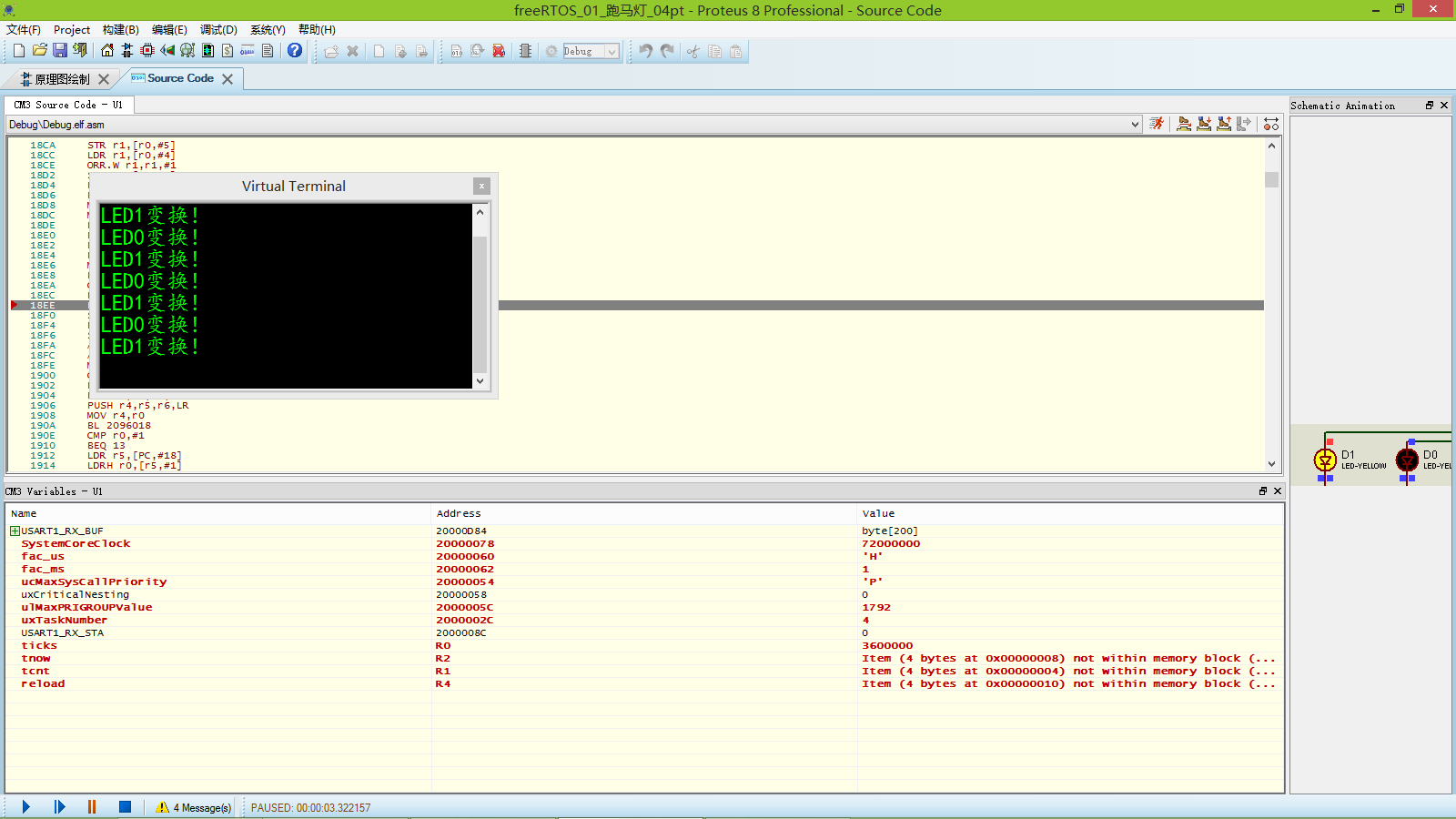Image resolution: width=1456 pixels, height=819 pixels.
Task: Open the Gerber viewer icon
Action: [187, 51]
